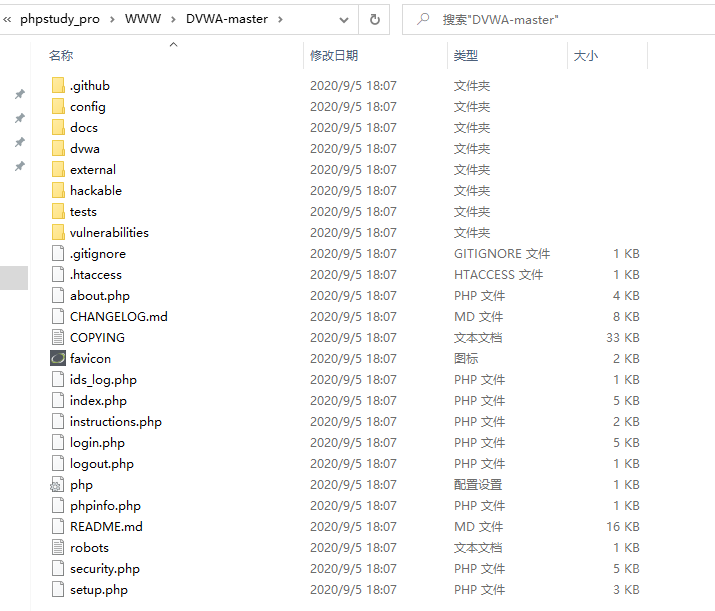Viewport: 715px width, 611px height.
Task: Show hidden parent path via double chevron
Action: [x=7, y=19]
